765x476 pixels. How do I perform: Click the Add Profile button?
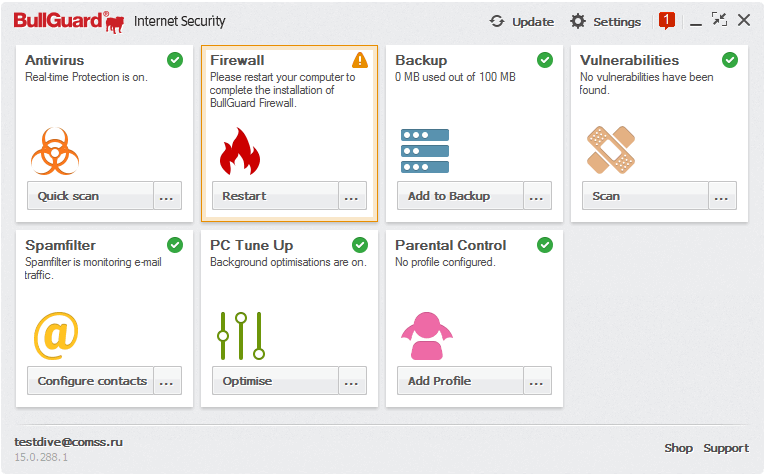point(460,381)
